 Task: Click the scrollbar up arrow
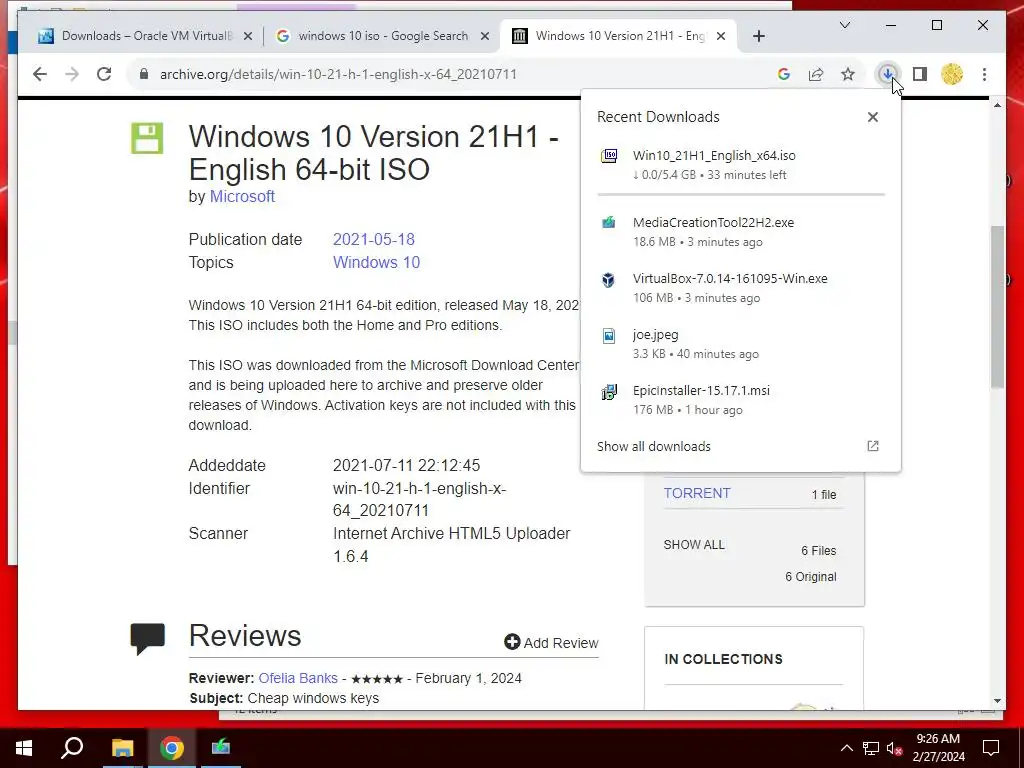coord(997,105)
